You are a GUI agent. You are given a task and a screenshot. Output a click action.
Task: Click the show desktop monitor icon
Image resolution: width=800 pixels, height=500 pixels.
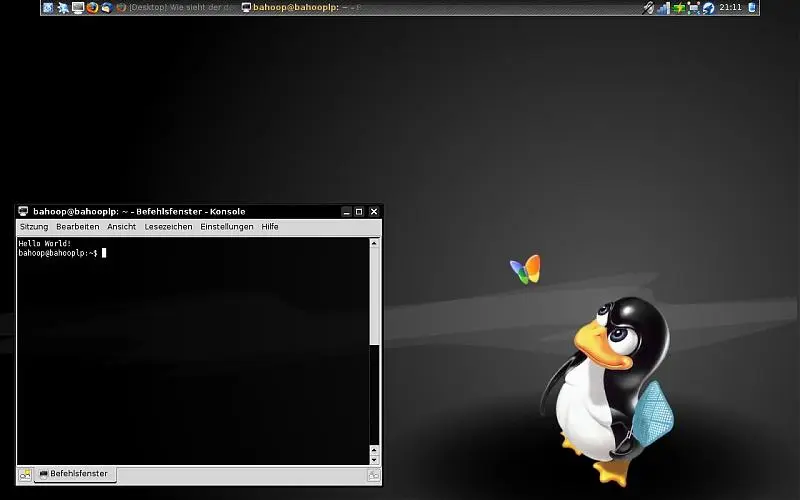click(x=77, y=7)
